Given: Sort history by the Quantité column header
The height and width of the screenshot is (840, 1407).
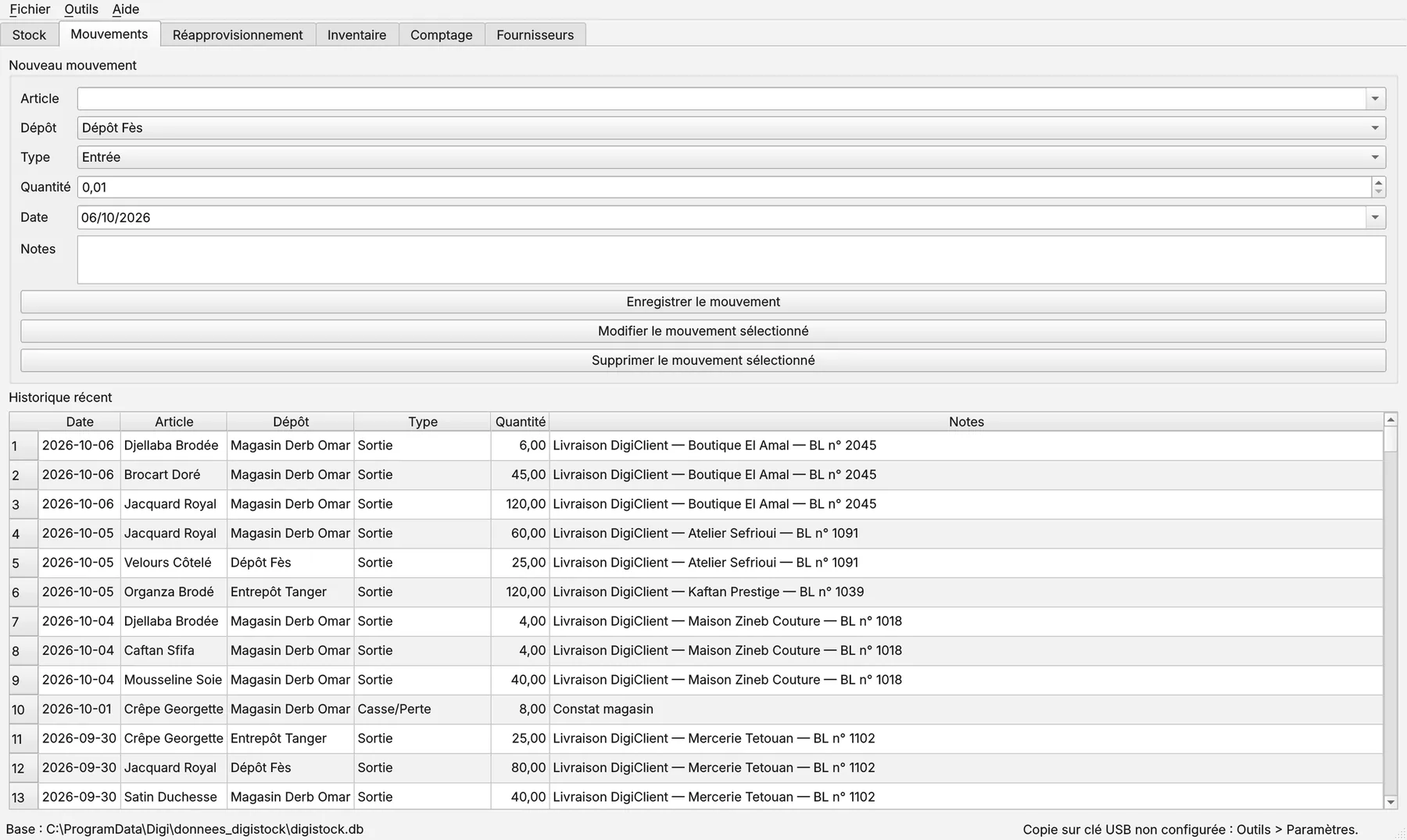Looking at the screenshot, I should [x=521, y=422].
